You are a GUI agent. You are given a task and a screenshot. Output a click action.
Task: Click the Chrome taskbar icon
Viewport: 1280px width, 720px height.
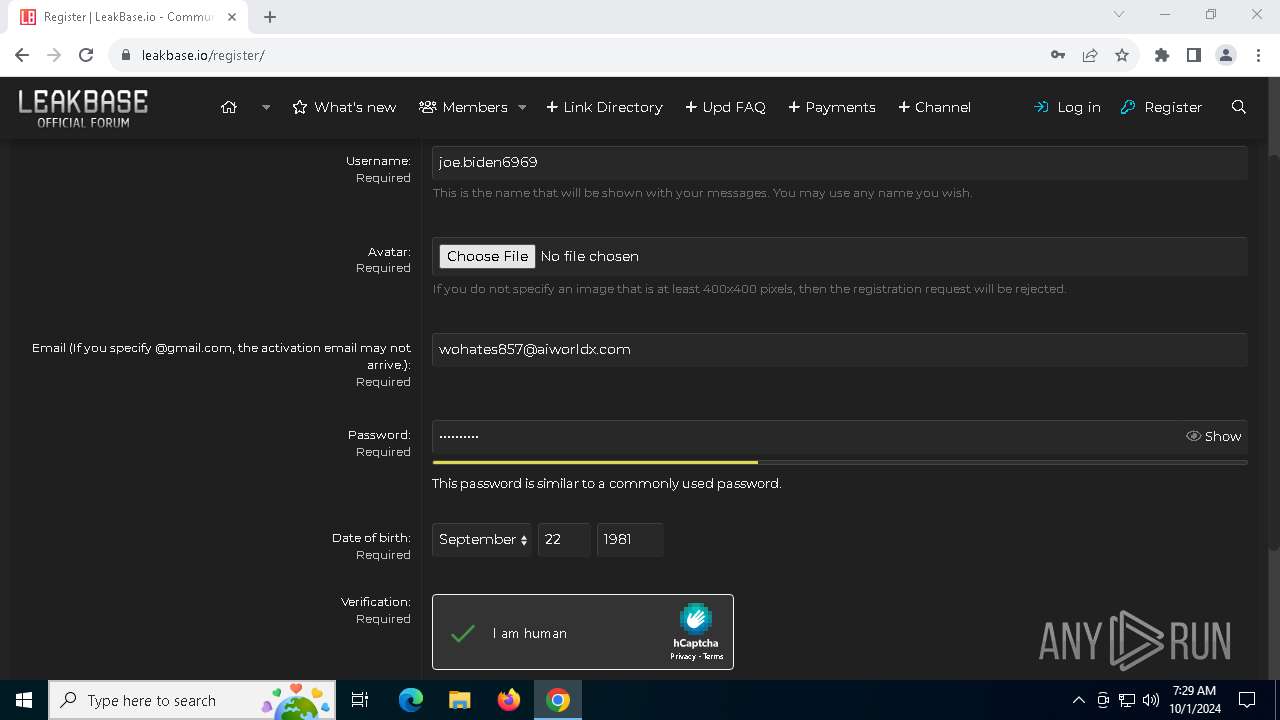coord(558,700)
